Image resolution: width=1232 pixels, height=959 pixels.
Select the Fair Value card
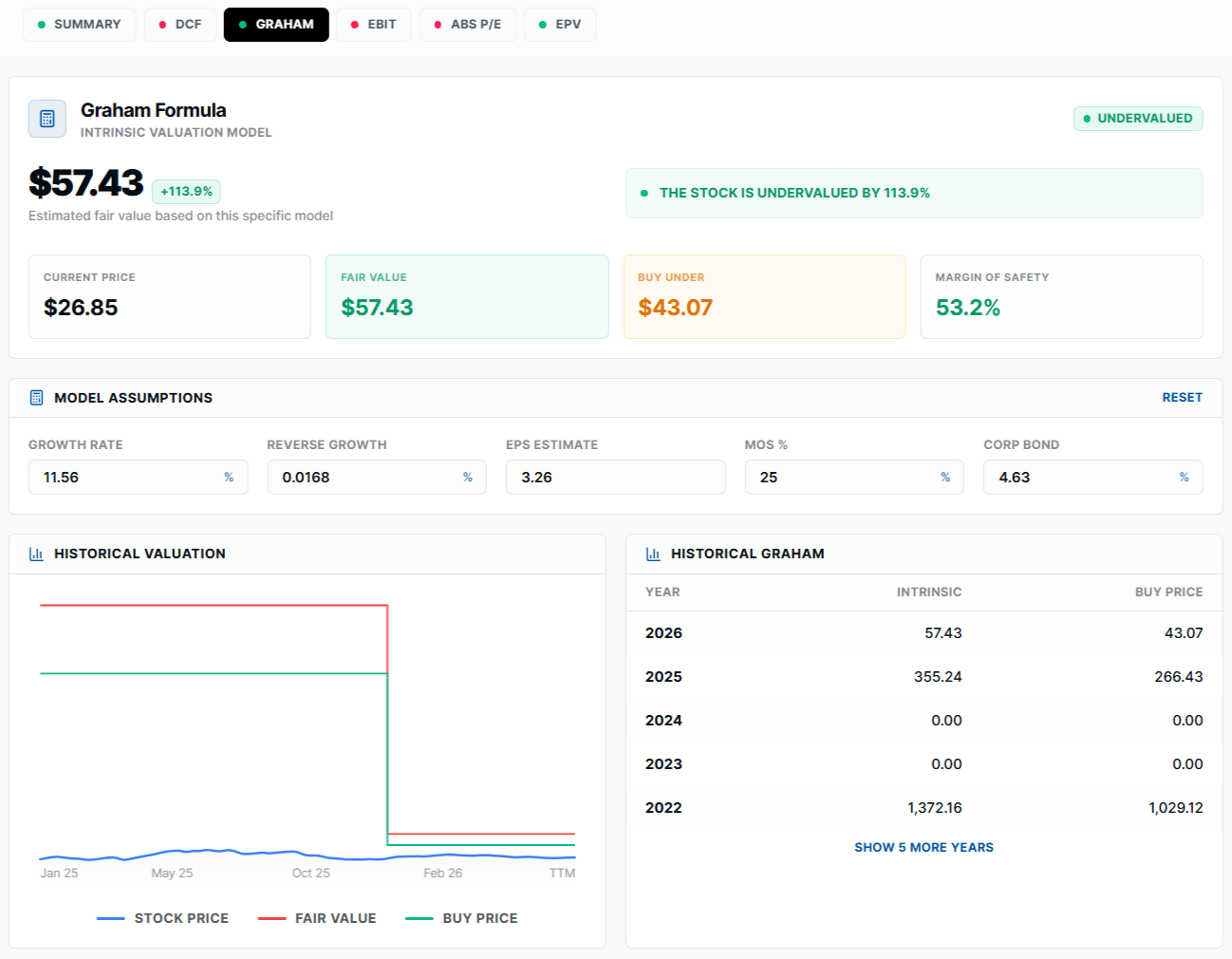467,296
